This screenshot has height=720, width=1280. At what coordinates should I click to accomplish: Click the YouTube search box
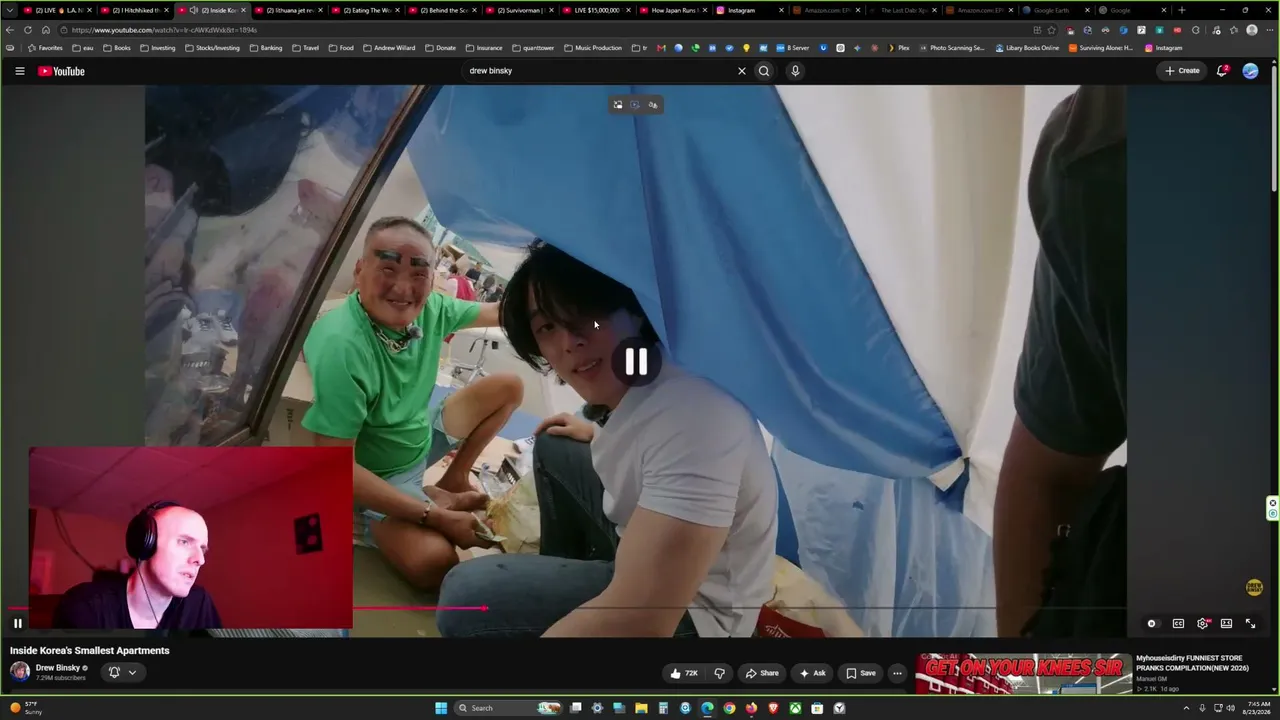(x=600, y=71)
